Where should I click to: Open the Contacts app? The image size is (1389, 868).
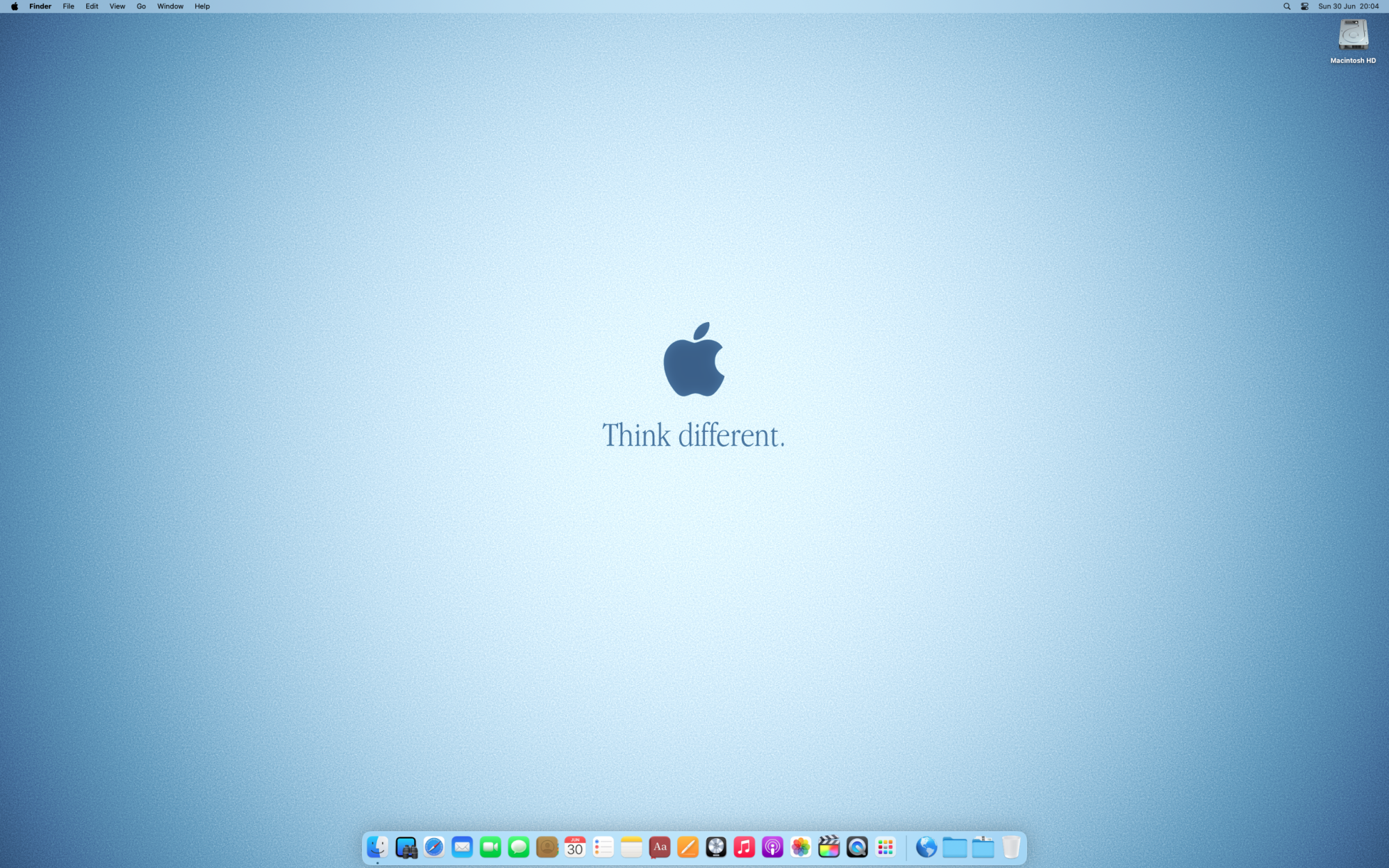547,847
